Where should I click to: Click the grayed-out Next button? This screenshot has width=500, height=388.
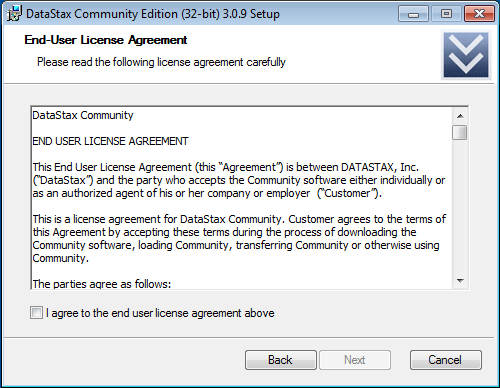tap(355, 360)
